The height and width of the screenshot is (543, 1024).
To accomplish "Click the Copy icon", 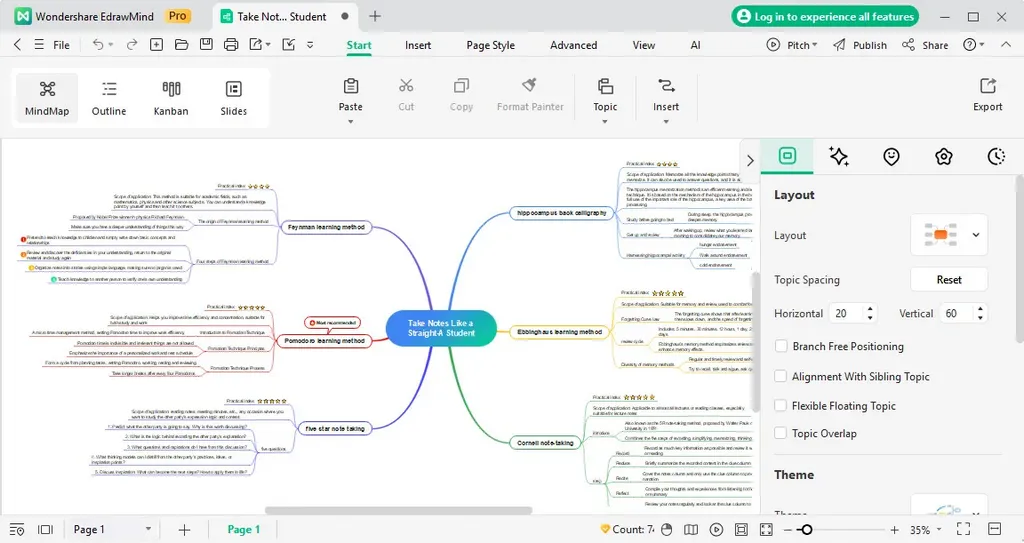I will 461,86.
